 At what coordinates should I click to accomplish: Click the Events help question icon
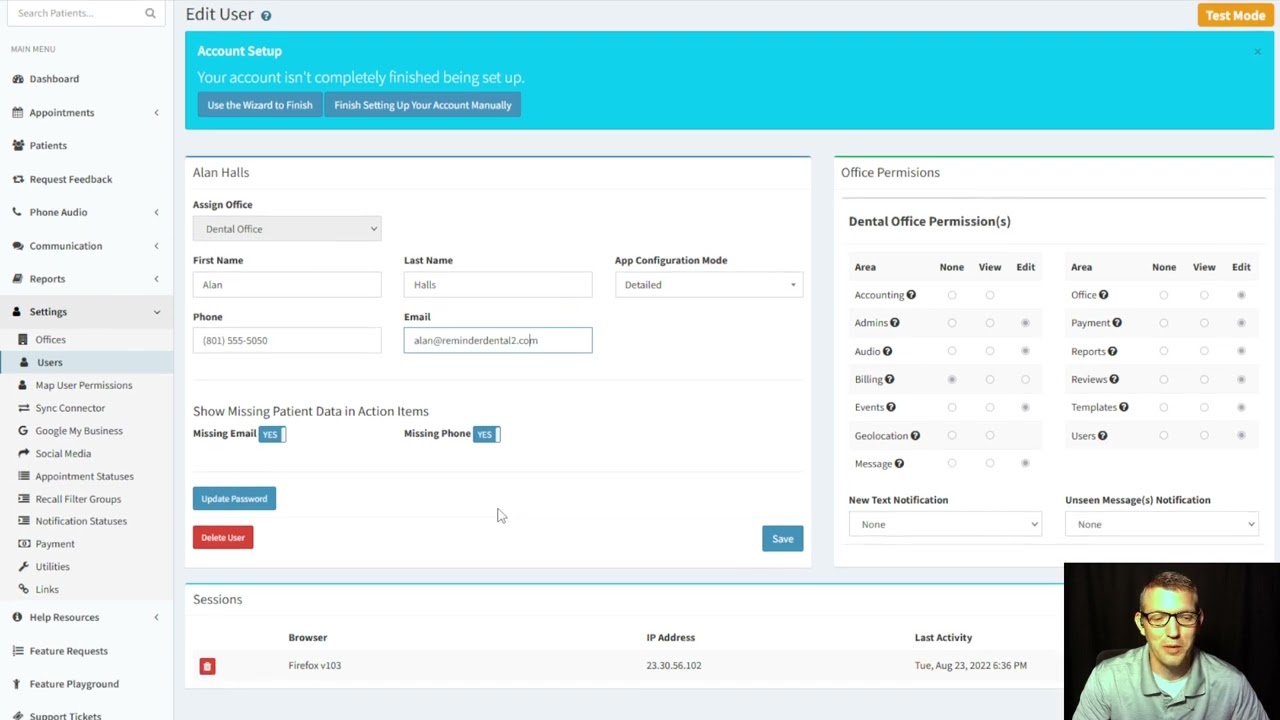(891, 407)
